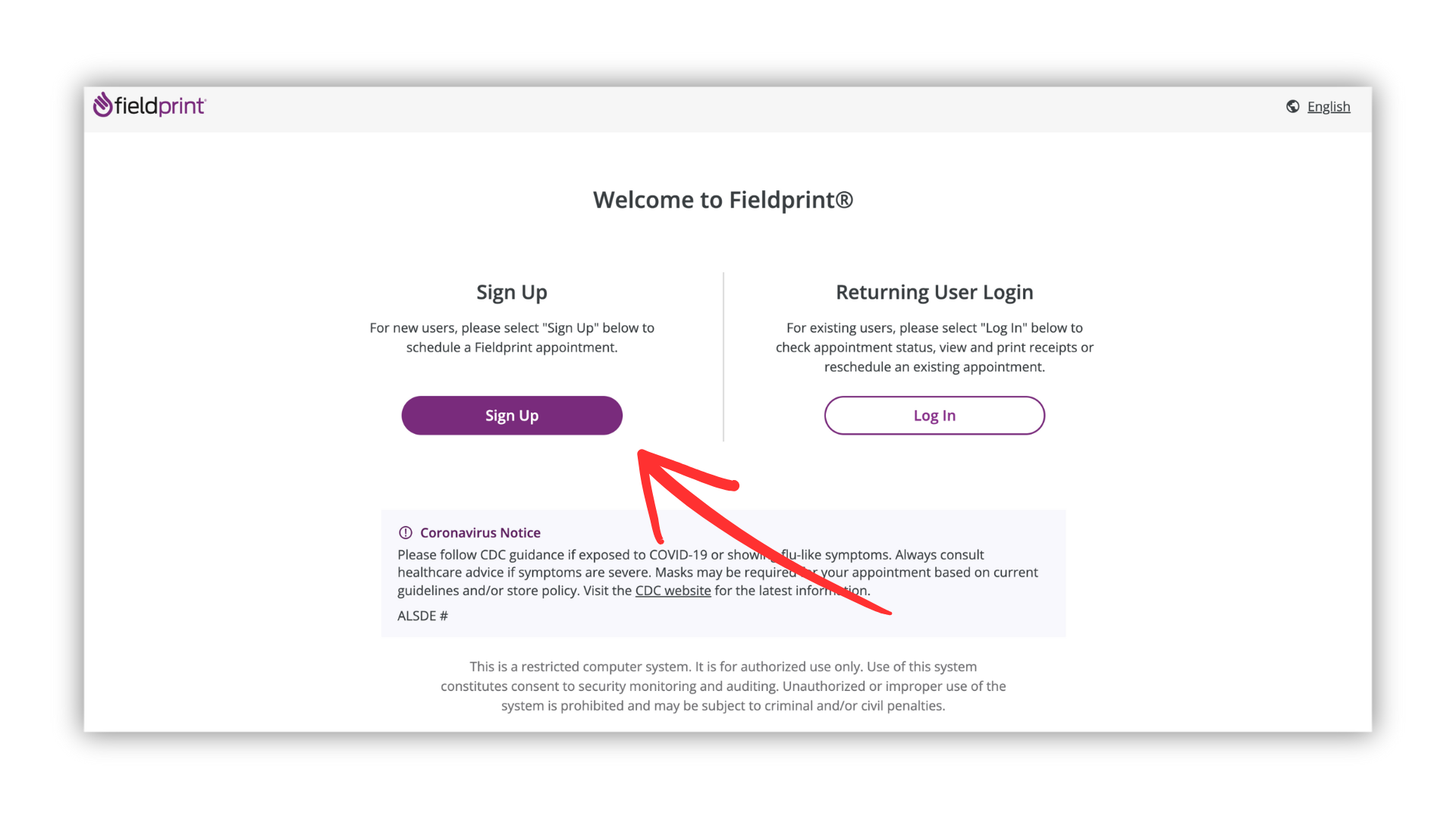Click the new users instruction paragraph

512,337
